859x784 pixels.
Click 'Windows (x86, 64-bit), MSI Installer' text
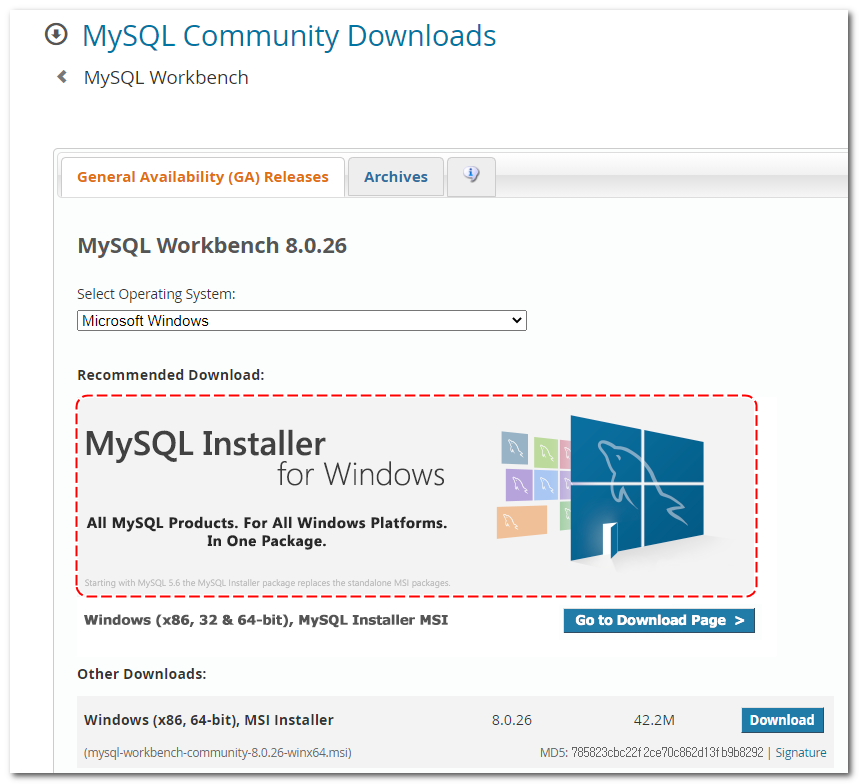click(209, 720)
